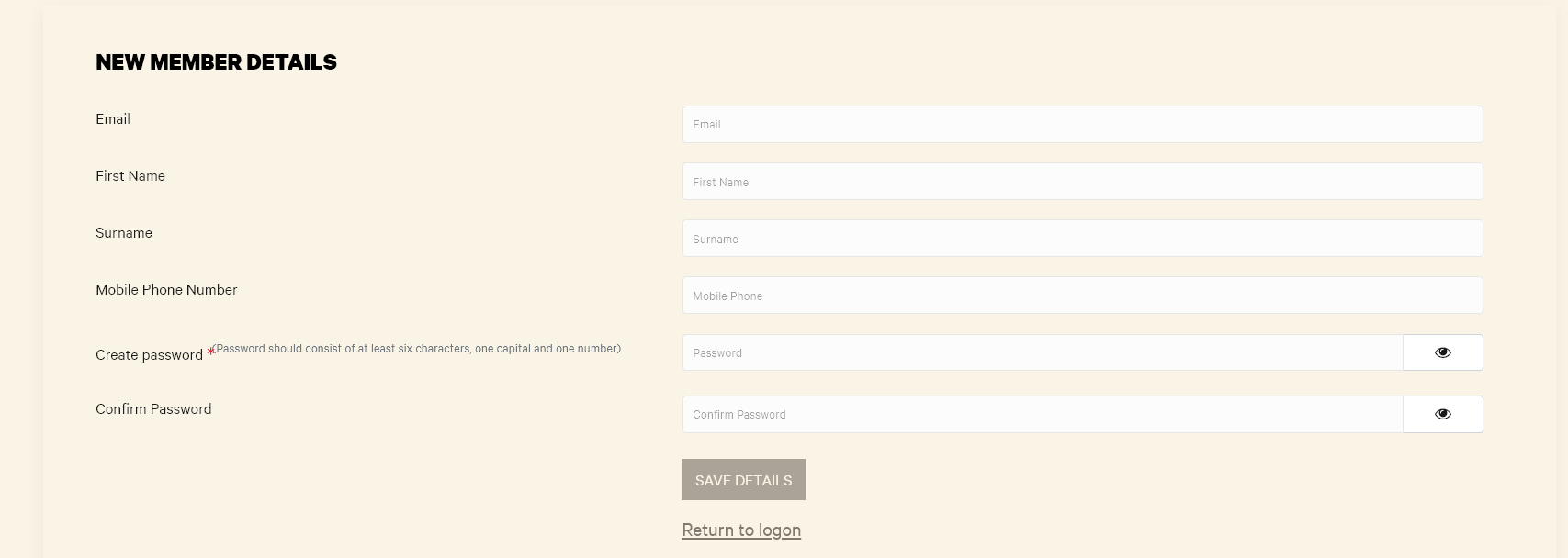Click the Confirm Password label text
Screen dimensions: 1568x558
153,409
